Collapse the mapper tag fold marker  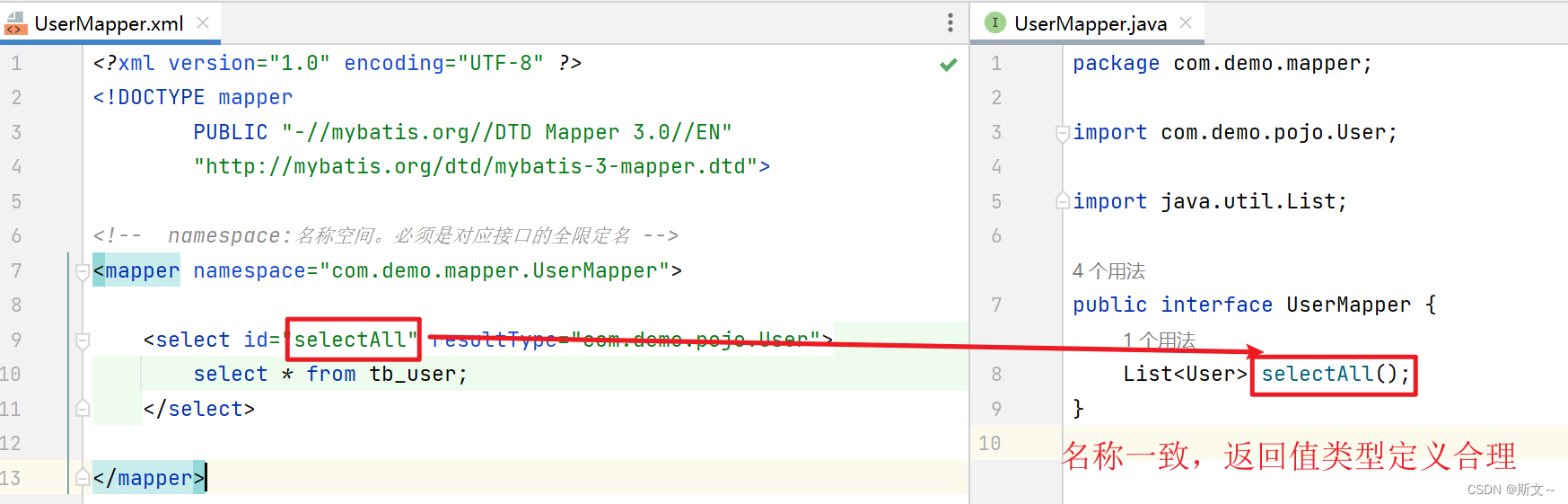coord(83,270)
